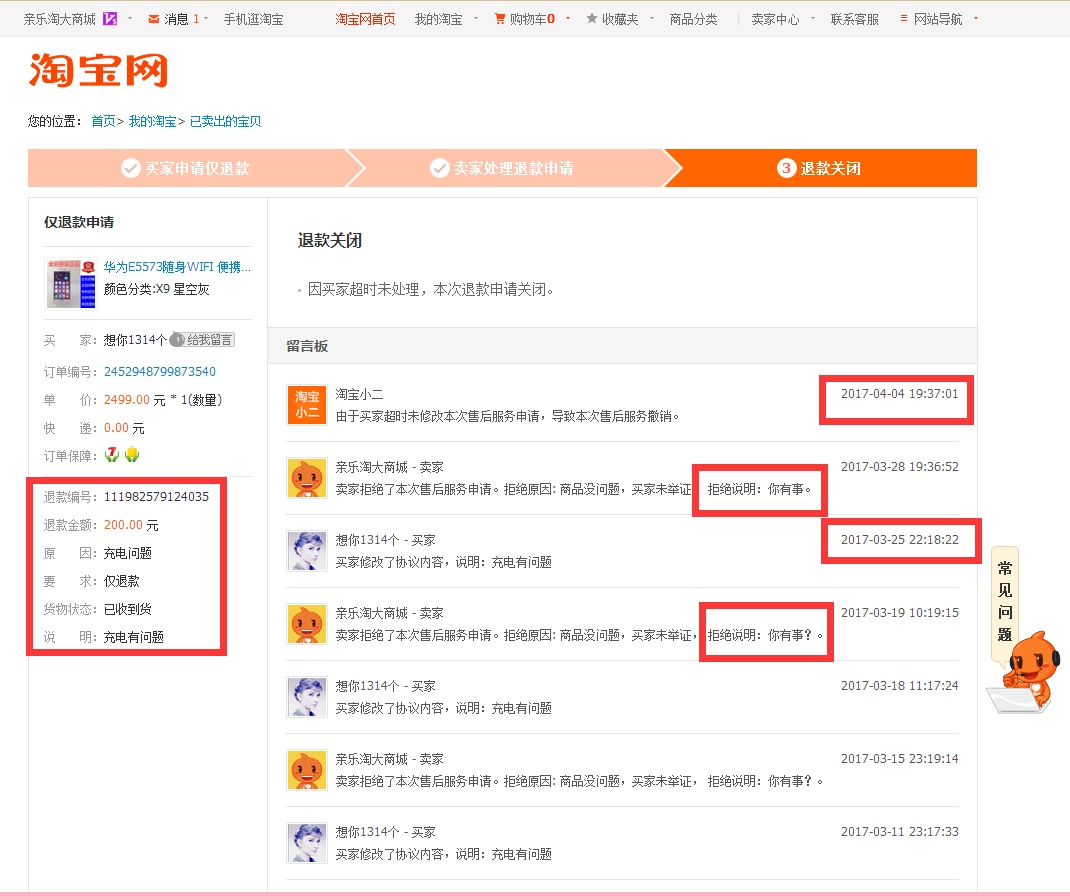Click timestamp 2017-03-25 22:18:22
Screen dimensions: 1070x896
pyautogui.click(x=899, y=540)
